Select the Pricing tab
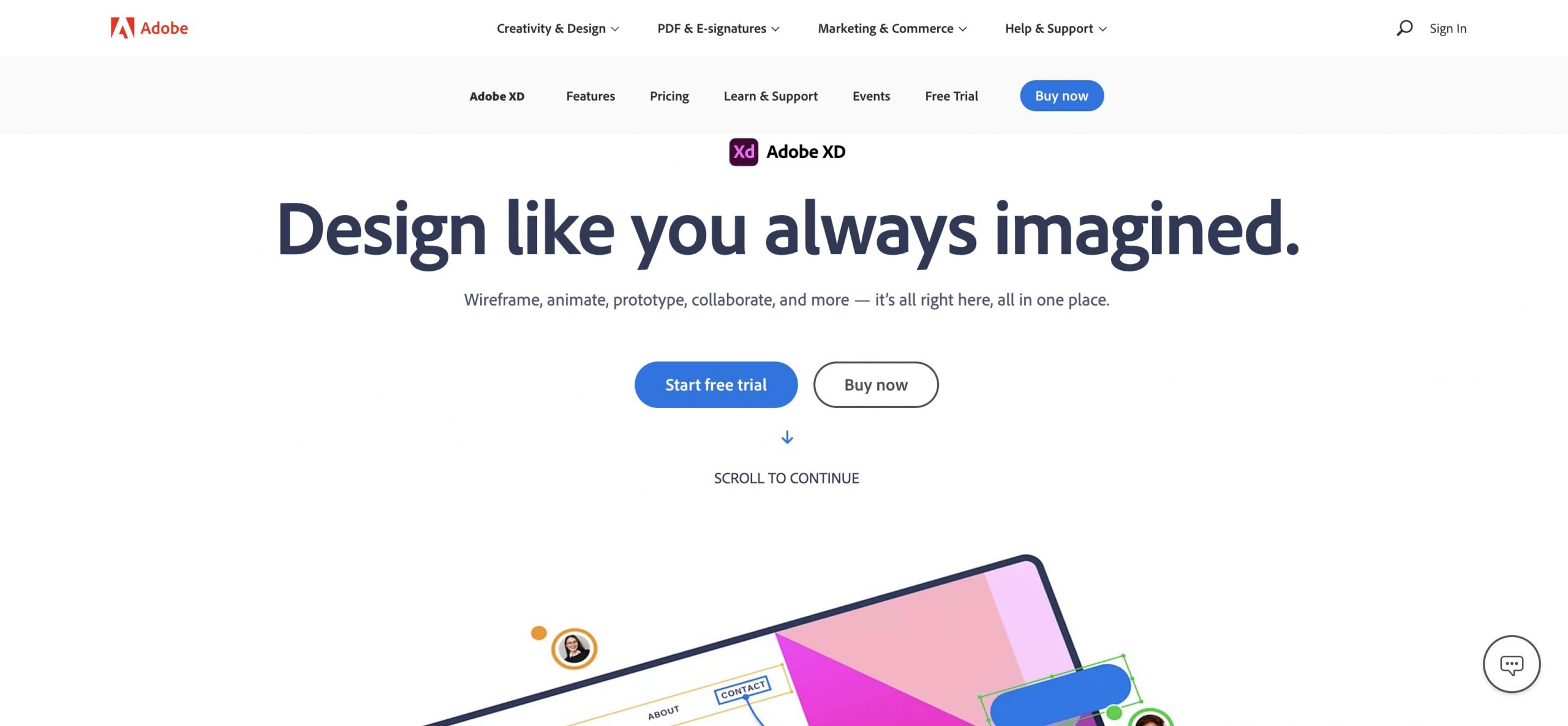 click(669, 95)
